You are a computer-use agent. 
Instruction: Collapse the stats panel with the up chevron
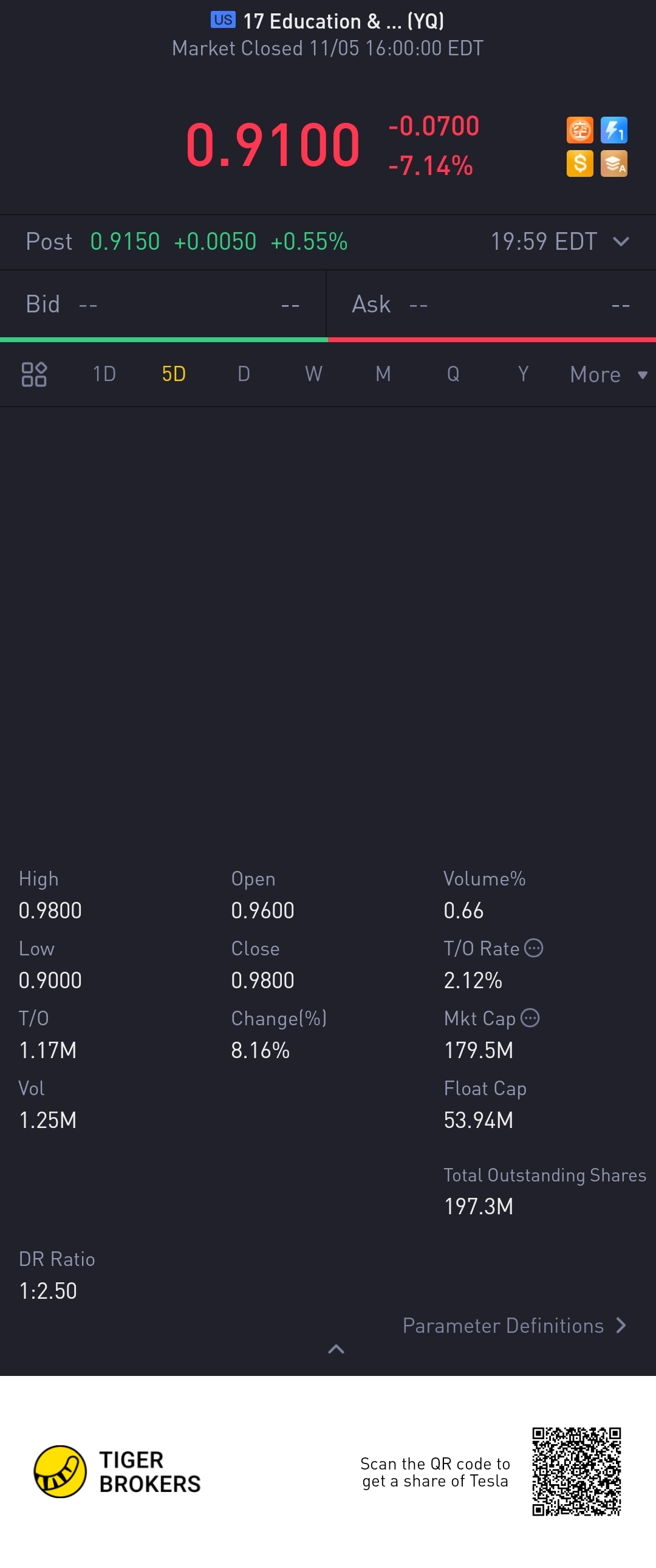click(336, 1349)
